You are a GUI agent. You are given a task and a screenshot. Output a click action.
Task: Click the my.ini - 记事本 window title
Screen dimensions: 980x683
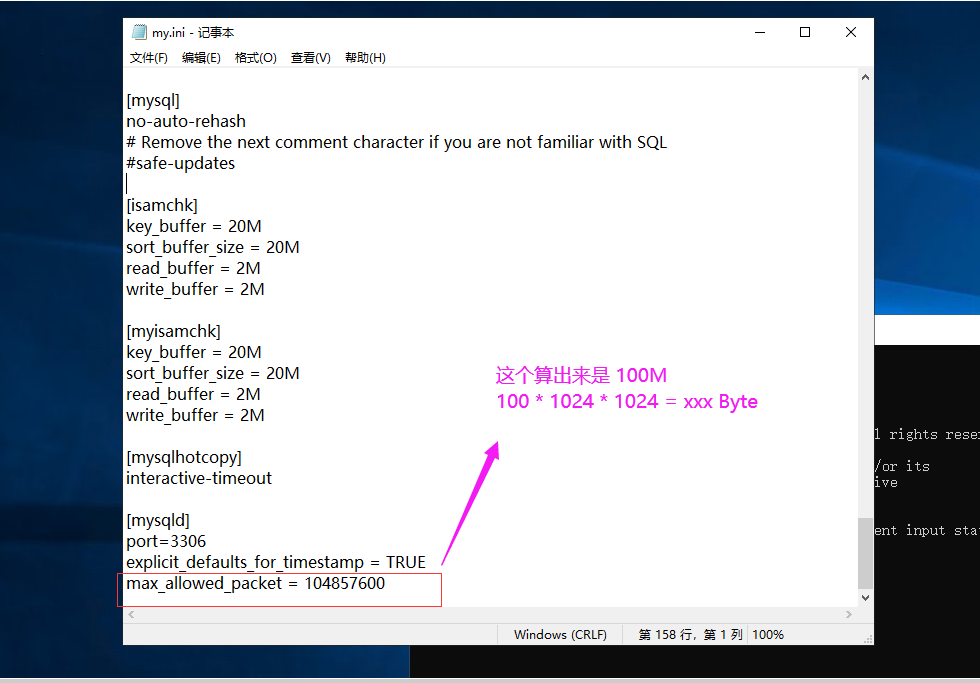pyautogui.click(x=193, y=32)
